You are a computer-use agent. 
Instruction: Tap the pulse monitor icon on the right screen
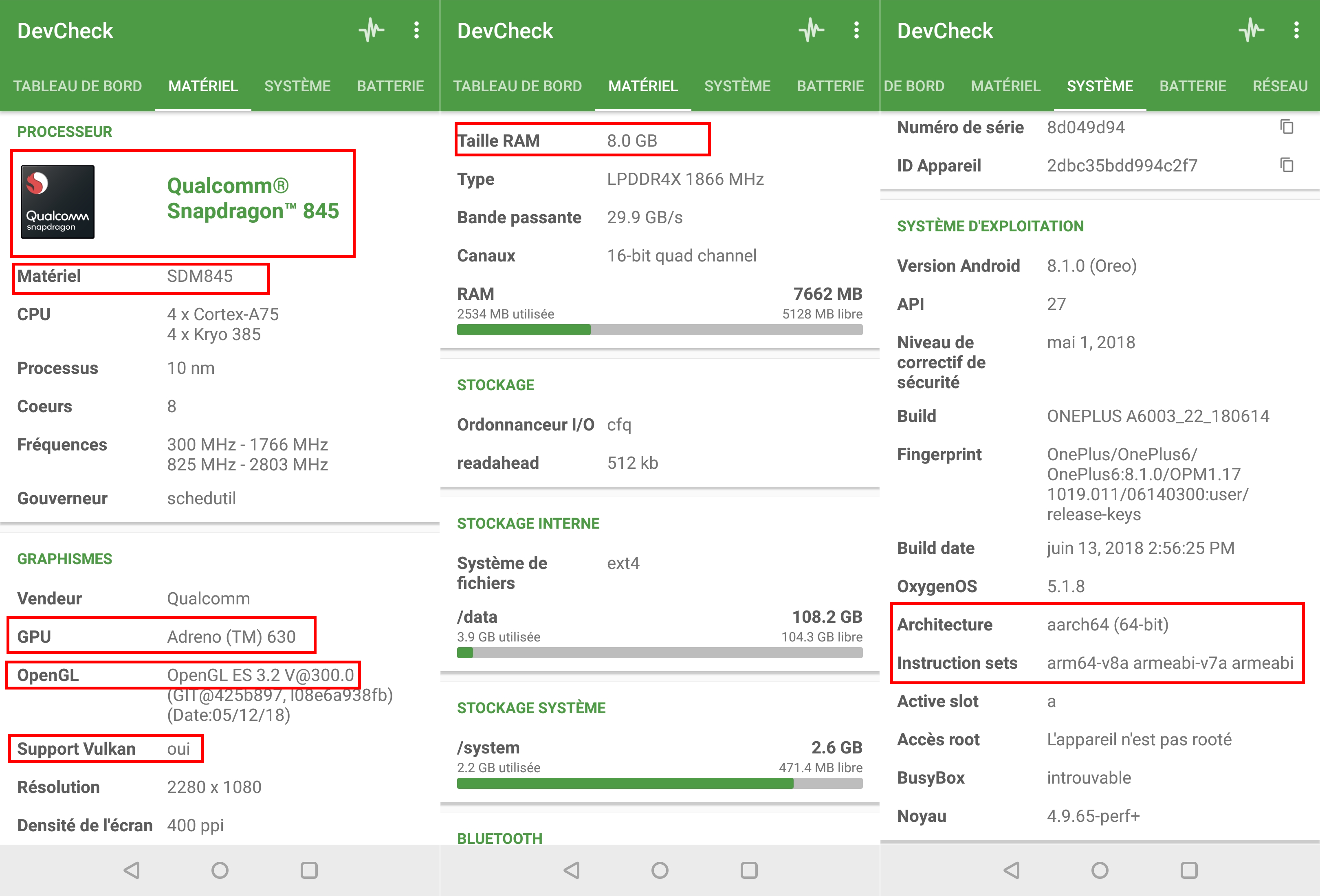click(1251, 30)
